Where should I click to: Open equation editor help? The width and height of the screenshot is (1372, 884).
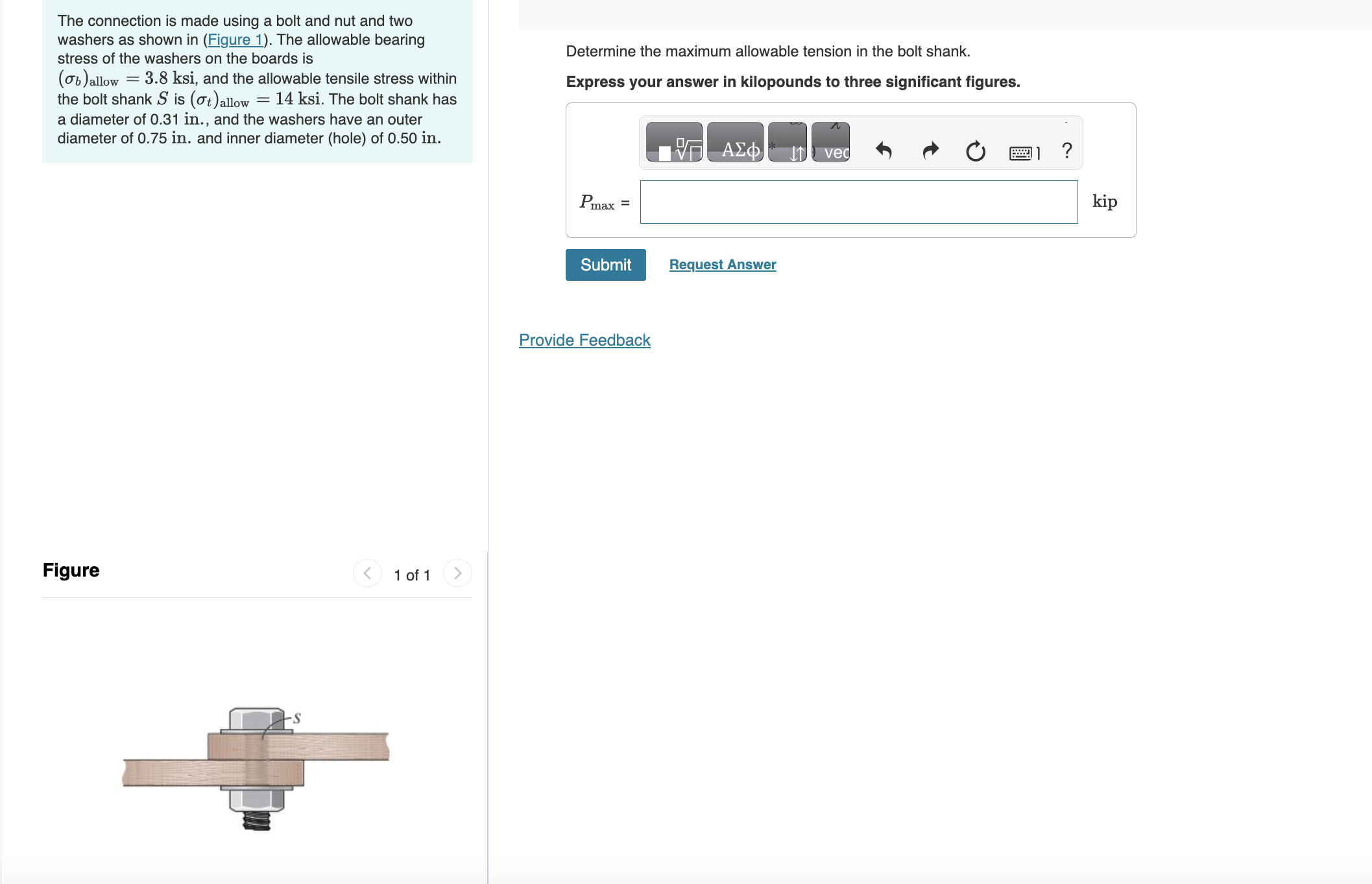[x=1066, y=150]
